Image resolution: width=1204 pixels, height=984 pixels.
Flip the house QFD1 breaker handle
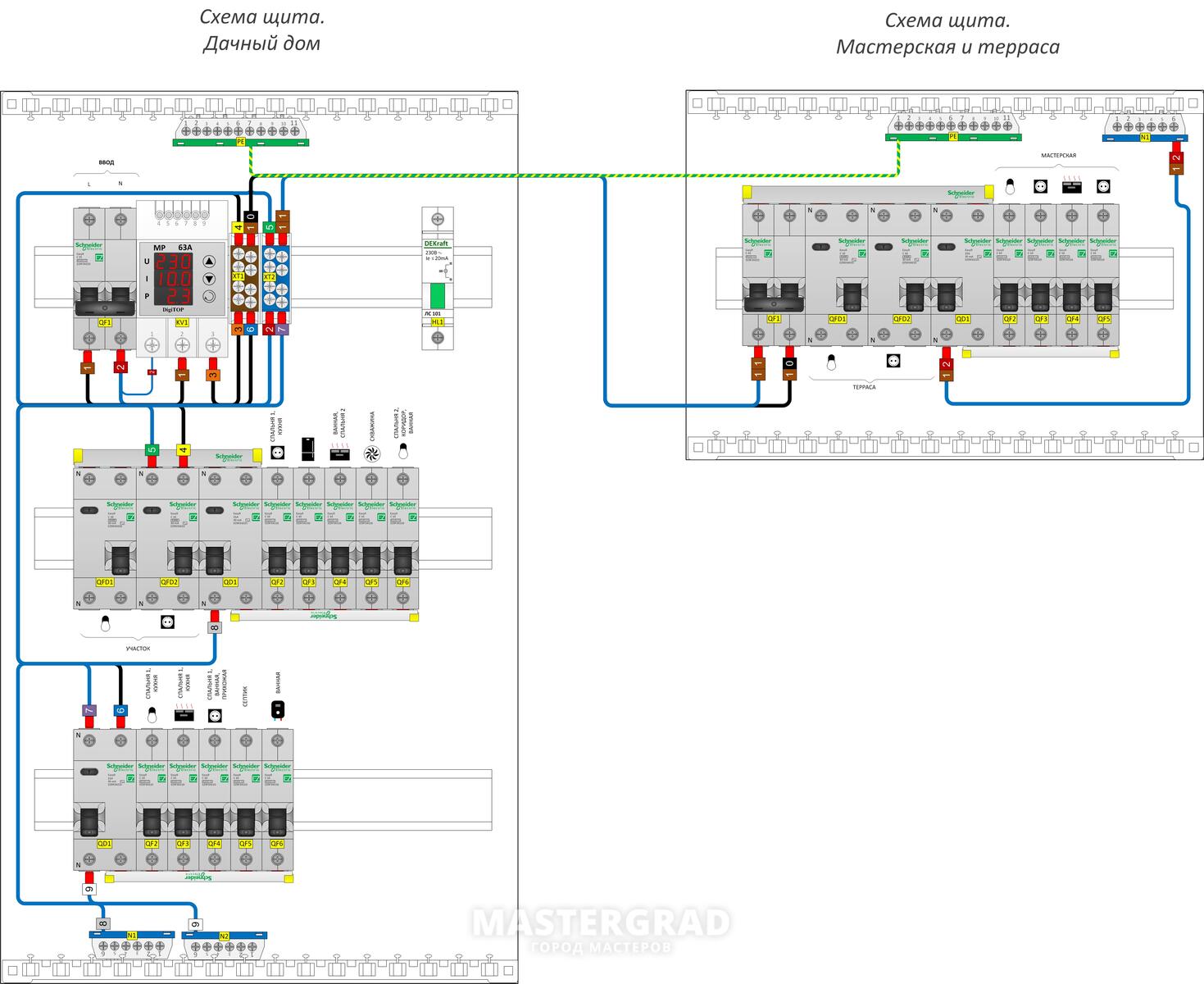click(x=120, y=561)
